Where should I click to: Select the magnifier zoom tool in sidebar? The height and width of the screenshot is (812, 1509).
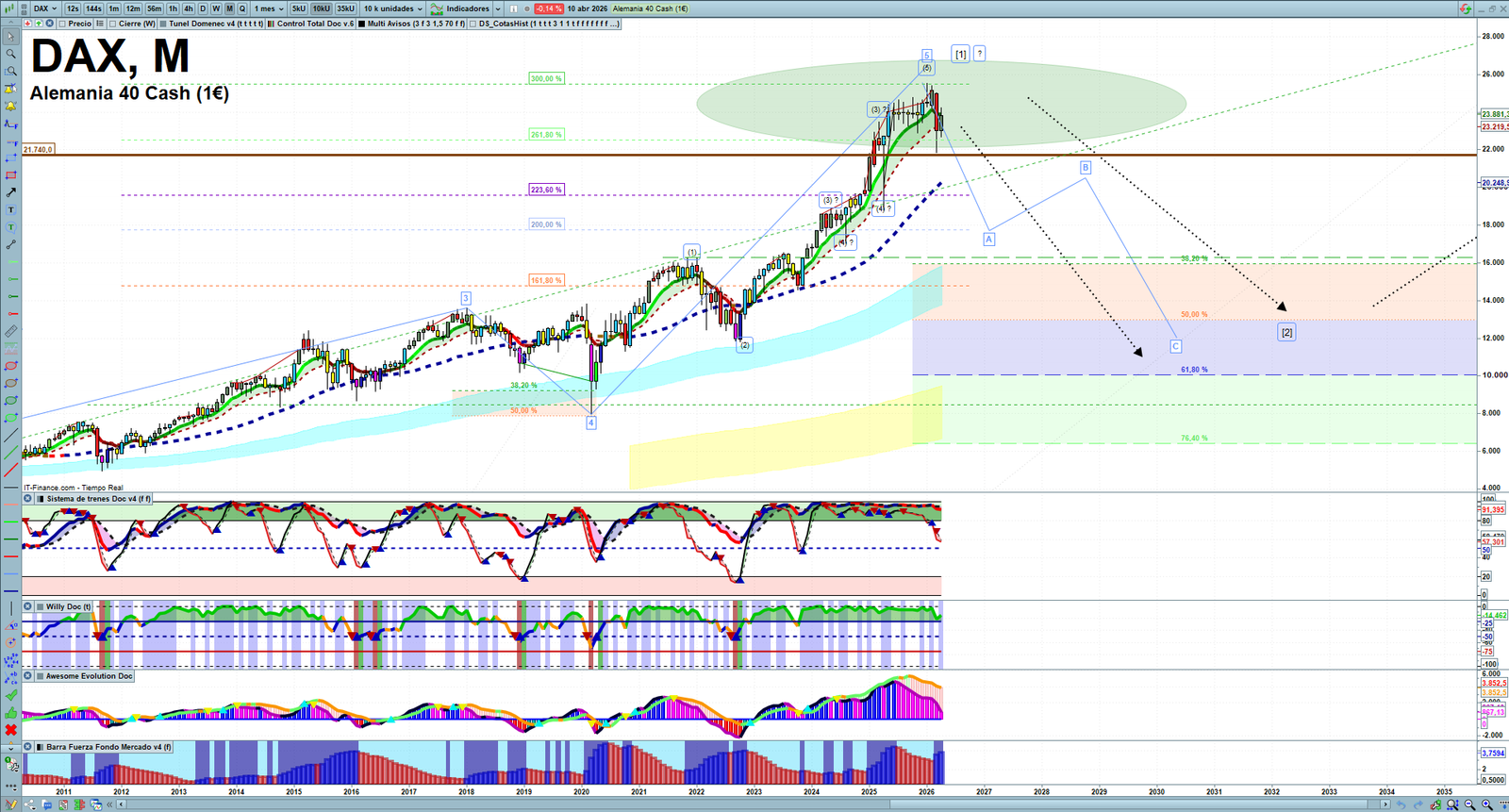(x=10, y=55)
